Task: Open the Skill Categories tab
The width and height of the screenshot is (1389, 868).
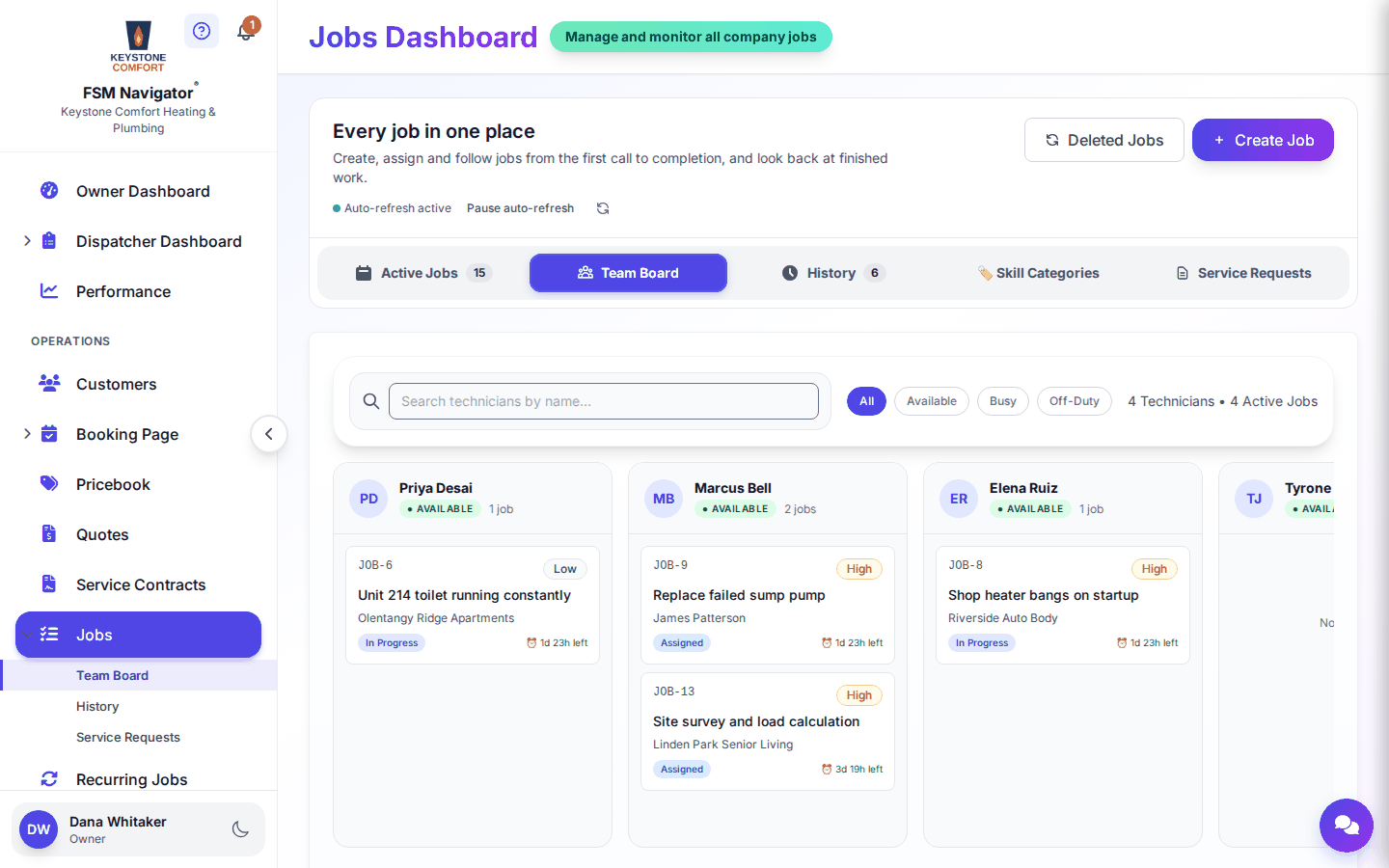Action: 1038,273
